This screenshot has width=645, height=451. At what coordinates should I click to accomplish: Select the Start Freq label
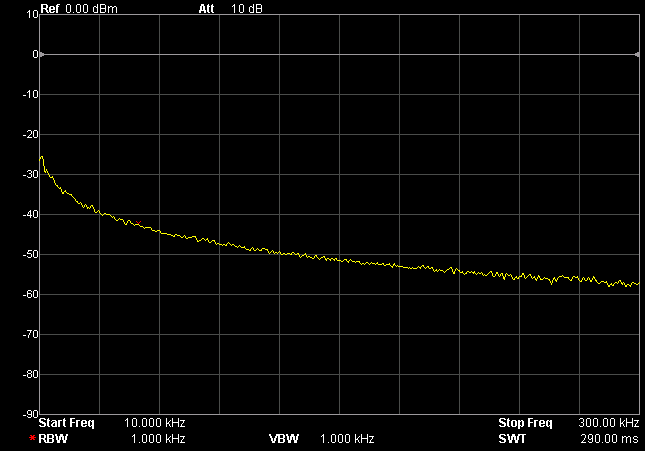coord(66,423)
